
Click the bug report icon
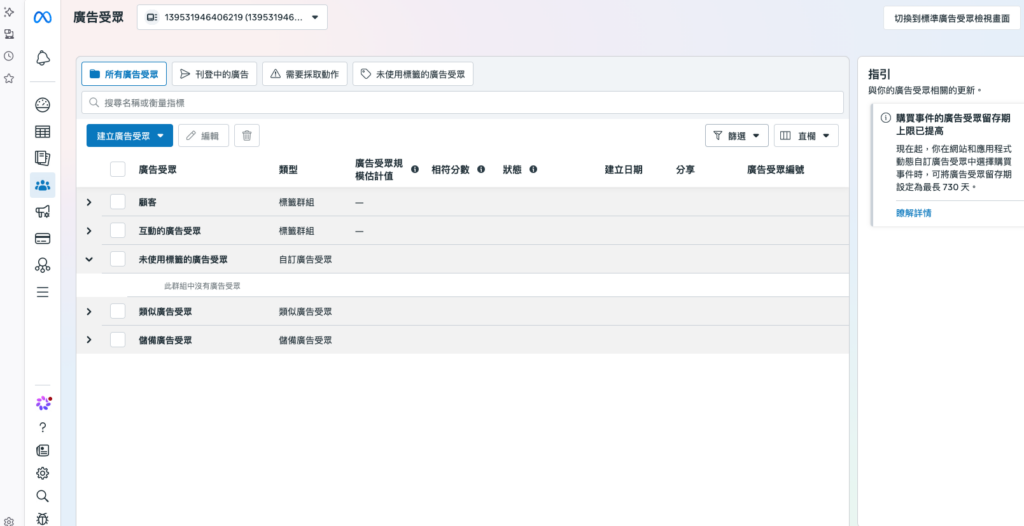tap(42, 519)
